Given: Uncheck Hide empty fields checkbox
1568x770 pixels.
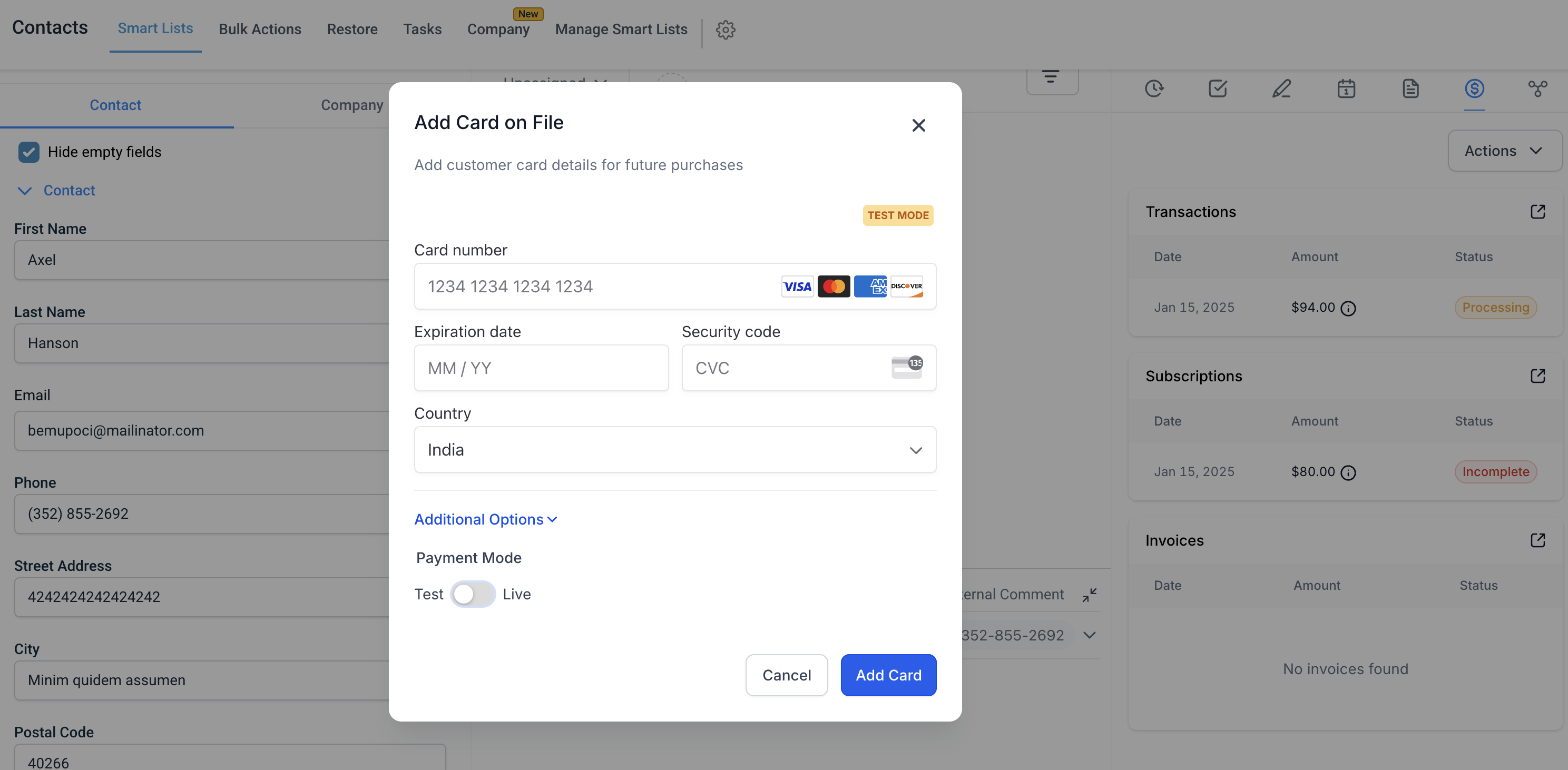Looking at the screenshot, I should [28, 152].
